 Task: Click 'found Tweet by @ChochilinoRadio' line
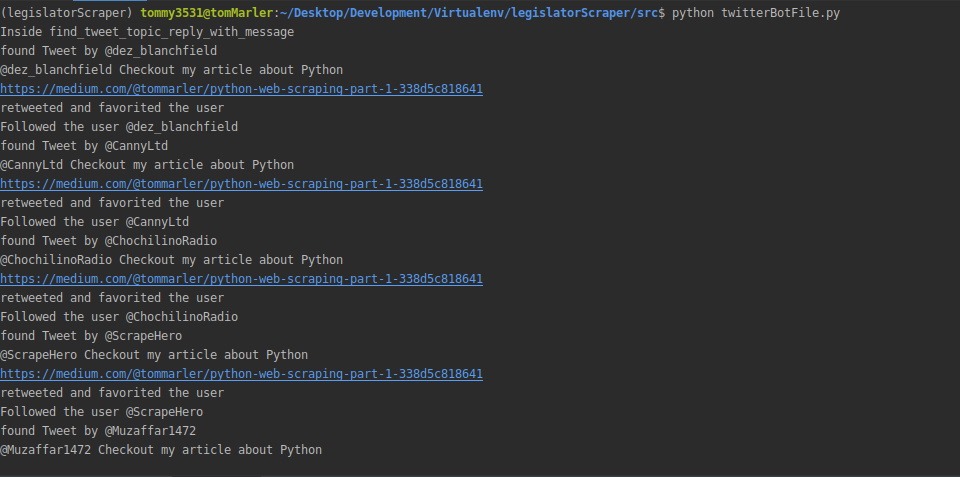click(x=108, y=241)
